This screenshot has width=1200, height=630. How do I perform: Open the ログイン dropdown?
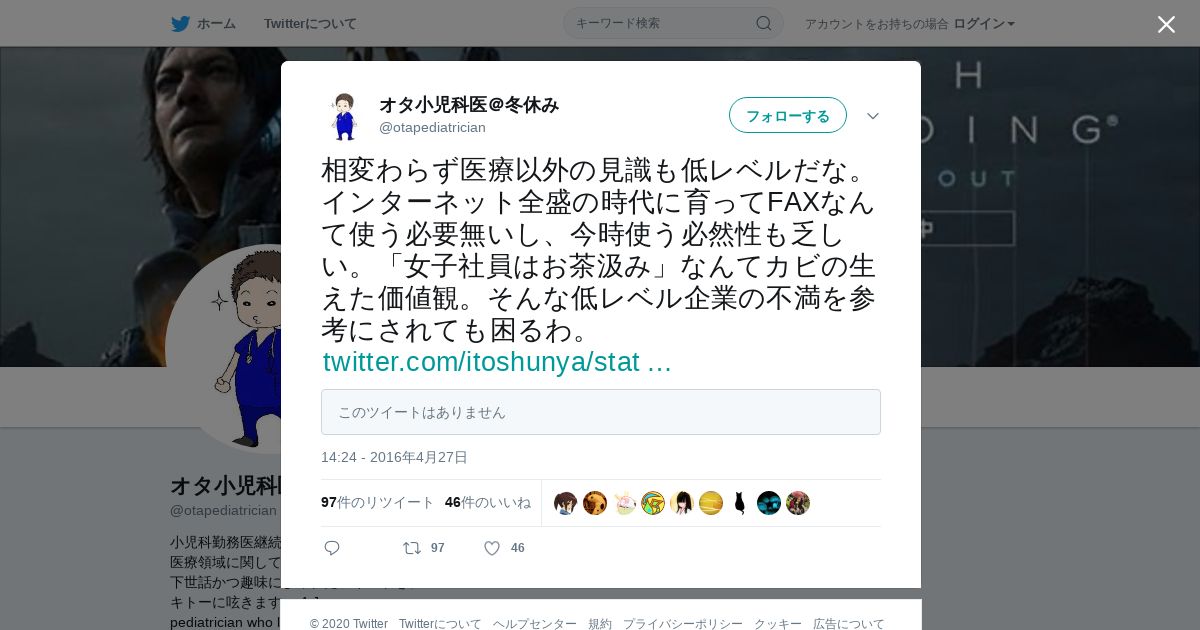pos(984,23)
